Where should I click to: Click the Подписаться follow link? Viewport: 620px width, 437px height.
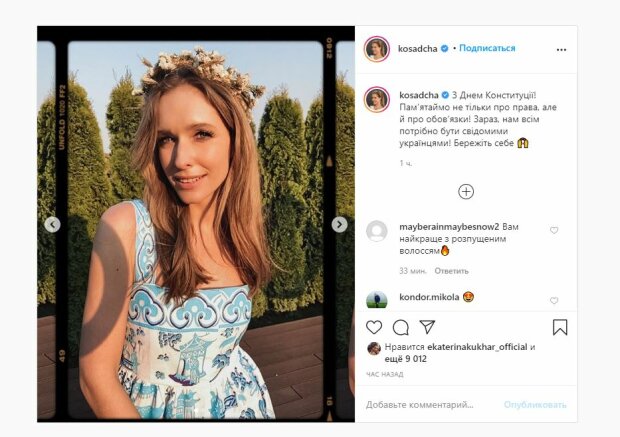click(487, 48)
